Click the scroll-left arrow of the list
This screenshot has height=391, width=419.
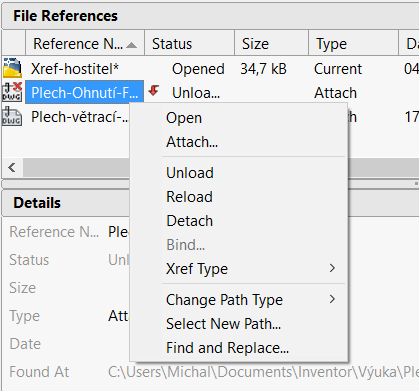click(x=12, y=167)
